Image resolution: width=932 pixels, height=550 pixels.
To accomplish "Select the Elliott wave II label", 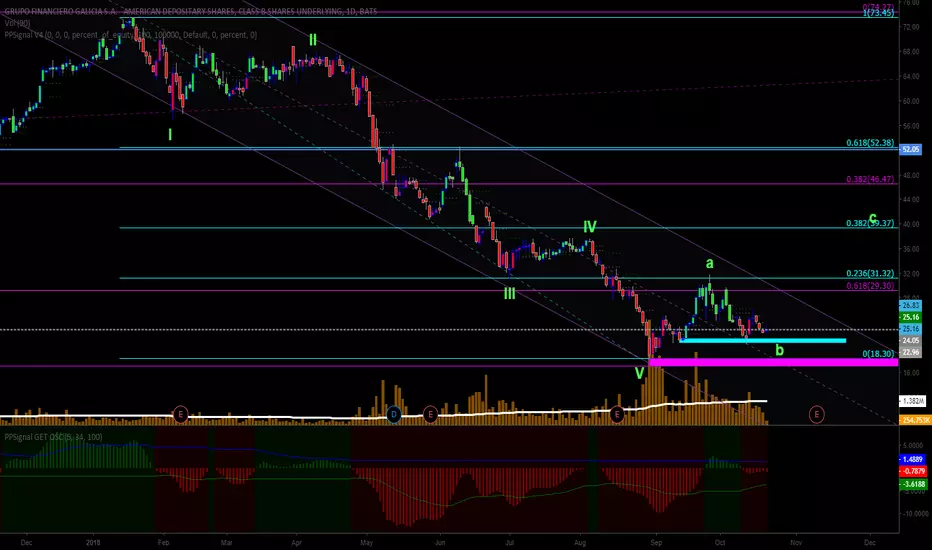I will coord(313,40).
